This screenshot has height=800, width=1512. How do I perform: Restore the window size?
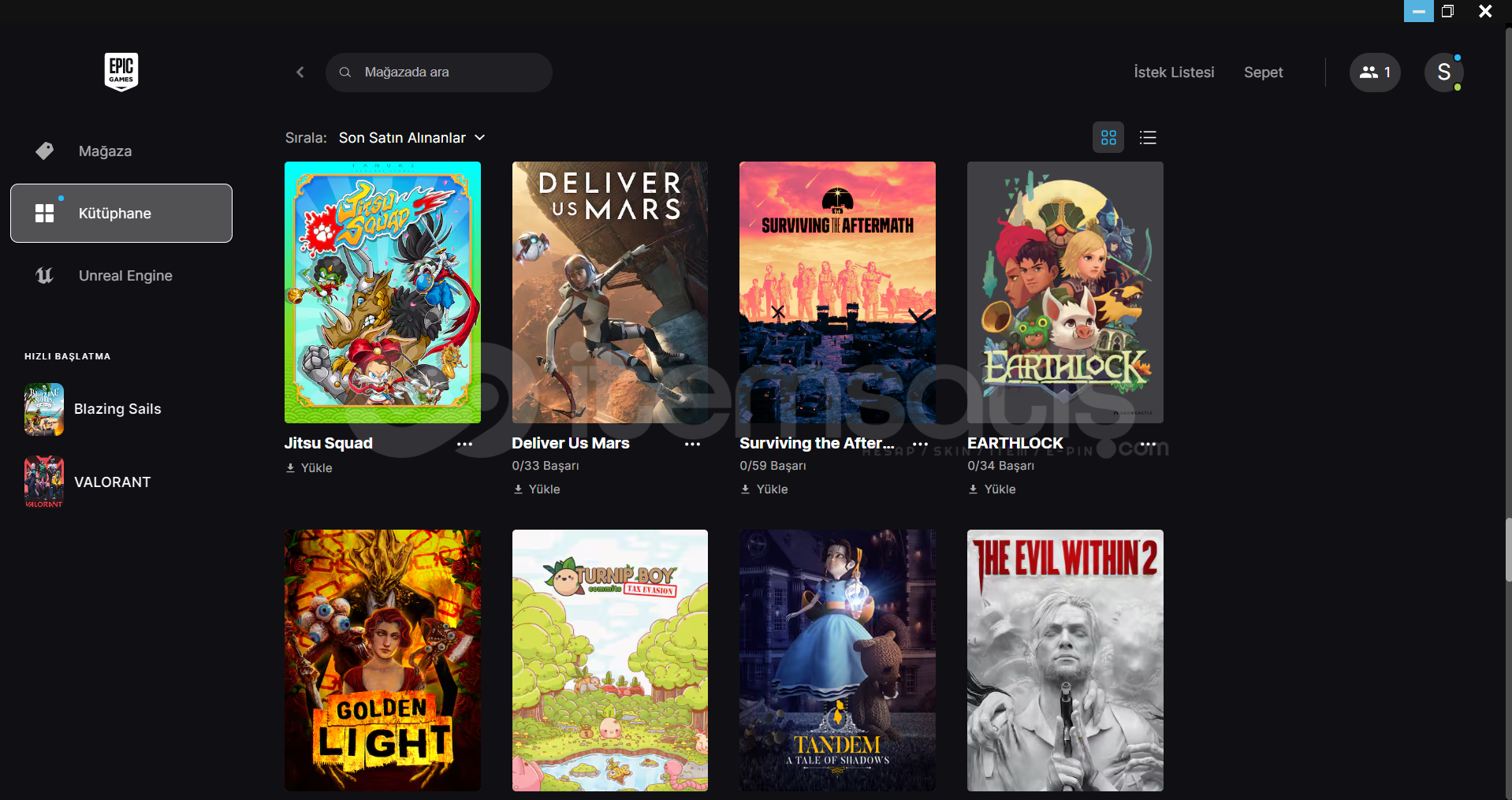click(1447, 11)
